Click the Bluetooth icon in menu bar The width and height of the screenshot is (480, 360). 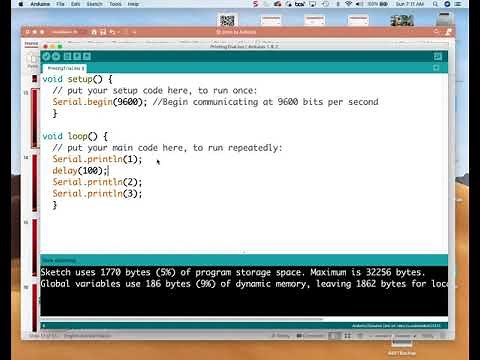[338, 4]
